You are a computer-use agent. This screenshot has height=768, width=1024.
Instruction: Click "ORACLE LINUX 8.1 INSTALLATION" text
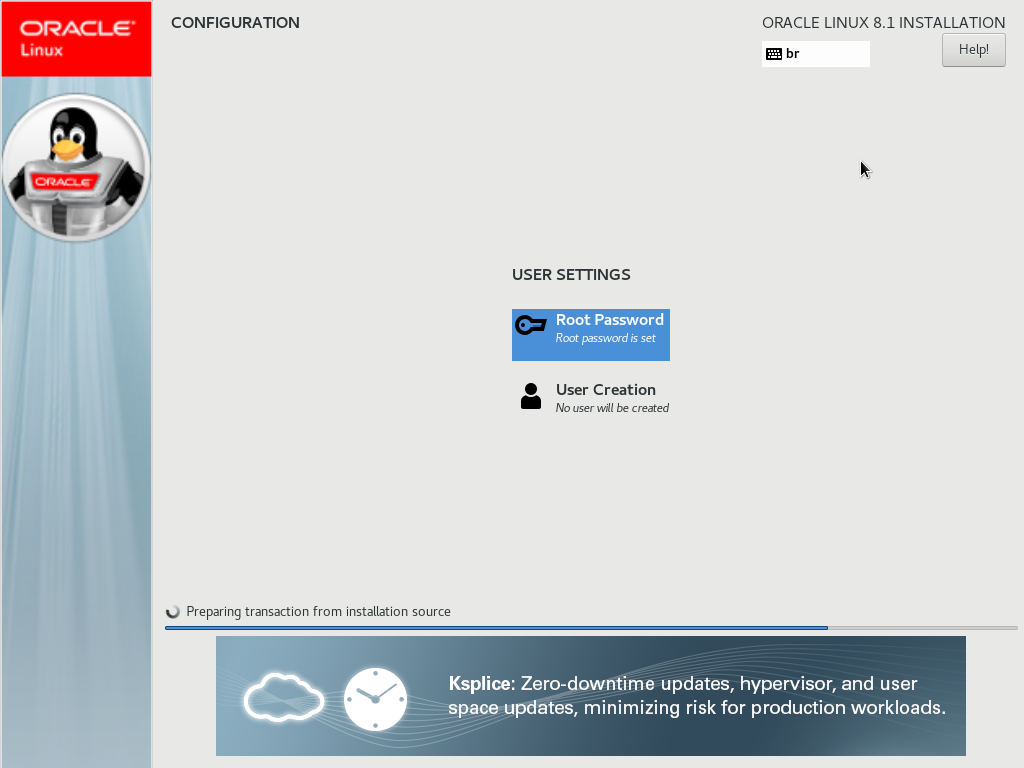tap(883, 23)
